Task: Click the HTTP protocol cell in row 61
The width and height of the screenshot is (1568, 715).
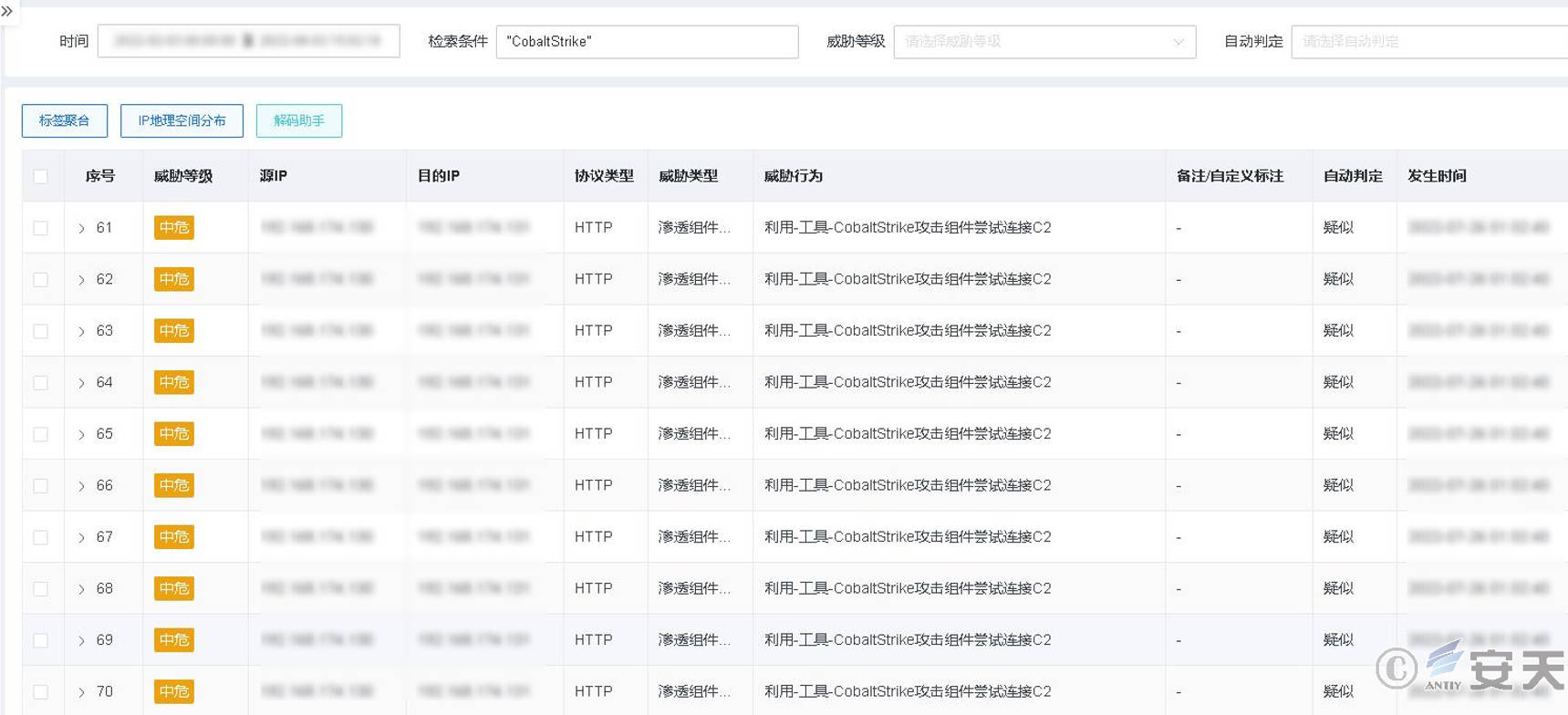Action: point(594,227)
